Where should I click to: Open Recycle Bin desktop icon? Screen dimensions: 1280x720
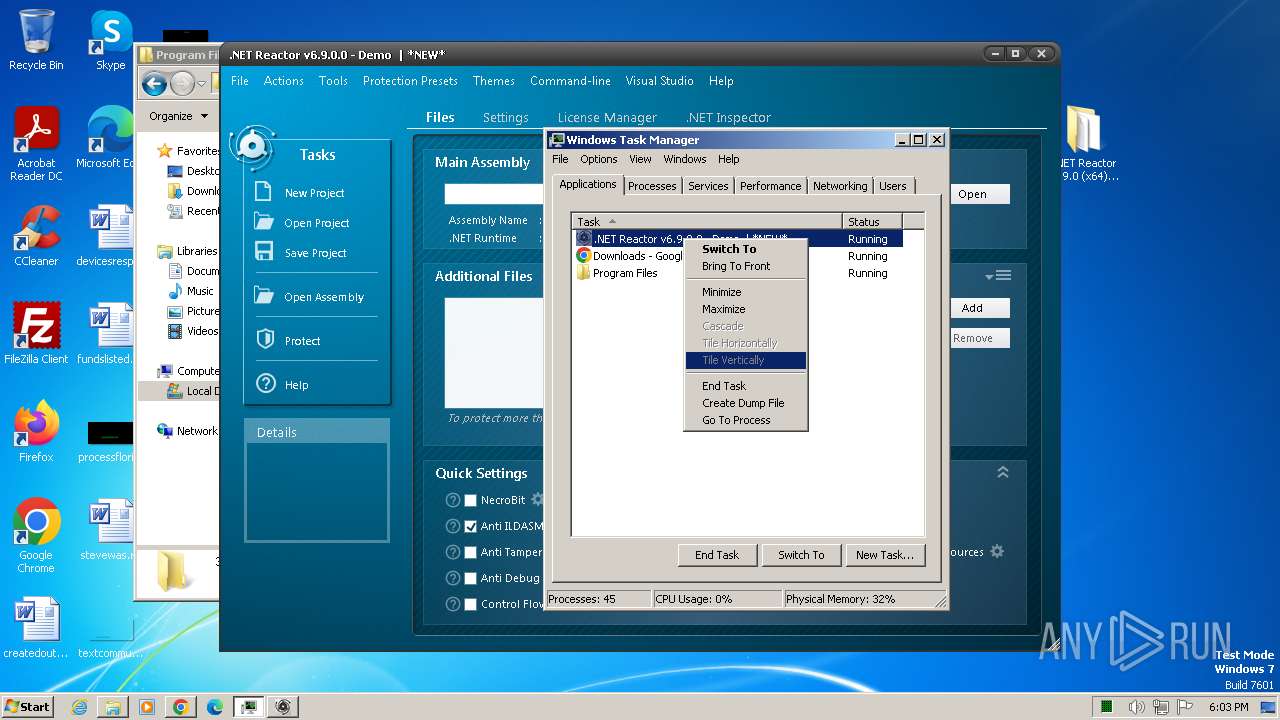click(36, 40)
